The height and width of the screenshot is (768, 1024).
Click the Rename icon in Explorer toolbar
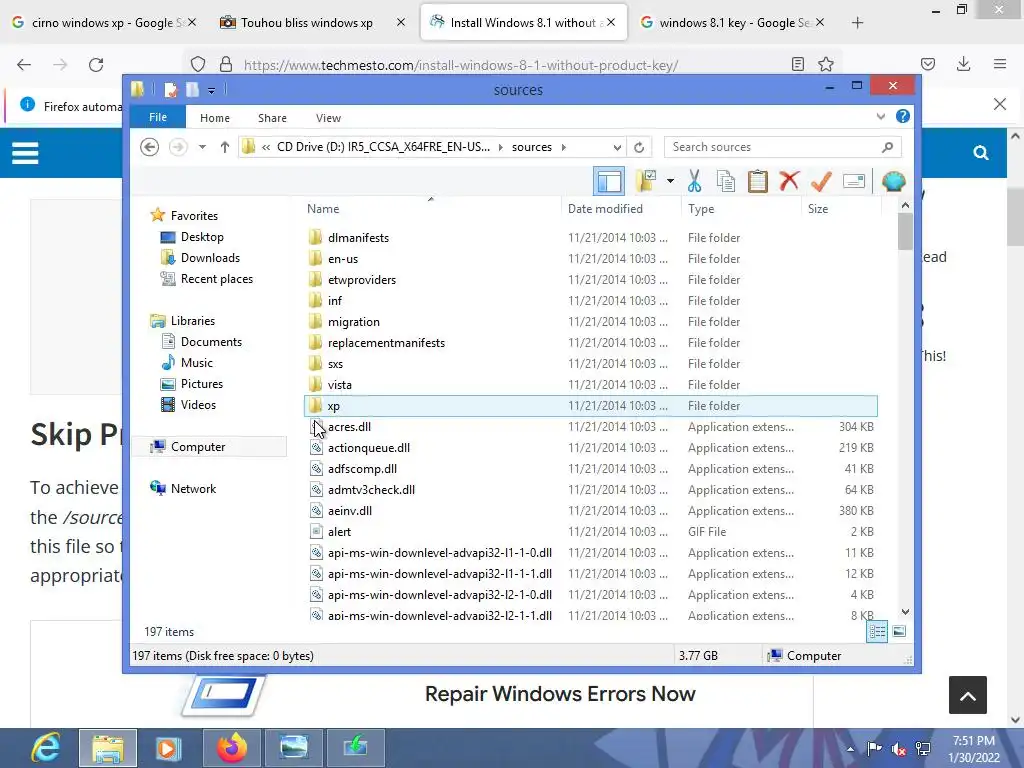(x=854, y=181)
